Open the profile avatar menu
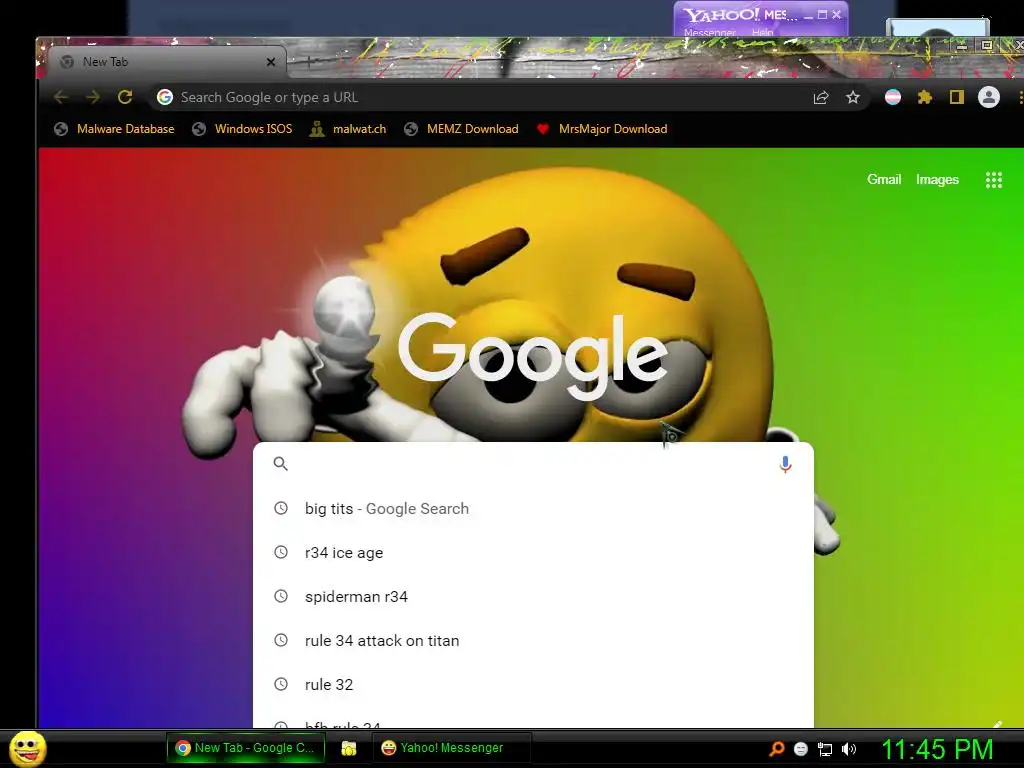This screenshot has height=768, width=1024. tap(989, 97)
